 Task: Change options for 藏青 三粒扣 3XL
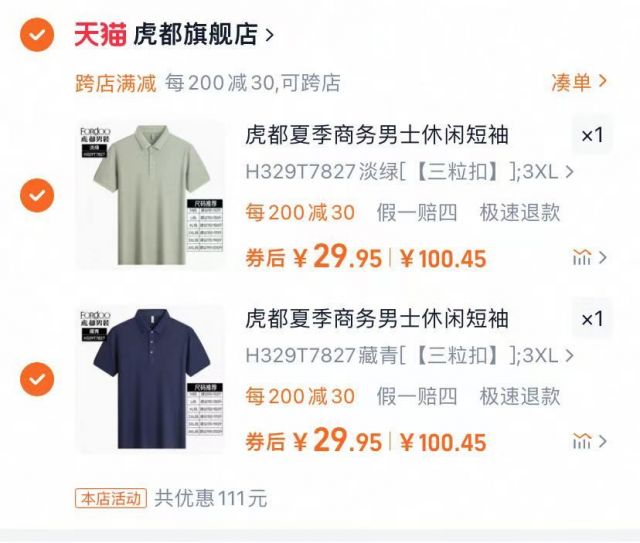(409, 356)
